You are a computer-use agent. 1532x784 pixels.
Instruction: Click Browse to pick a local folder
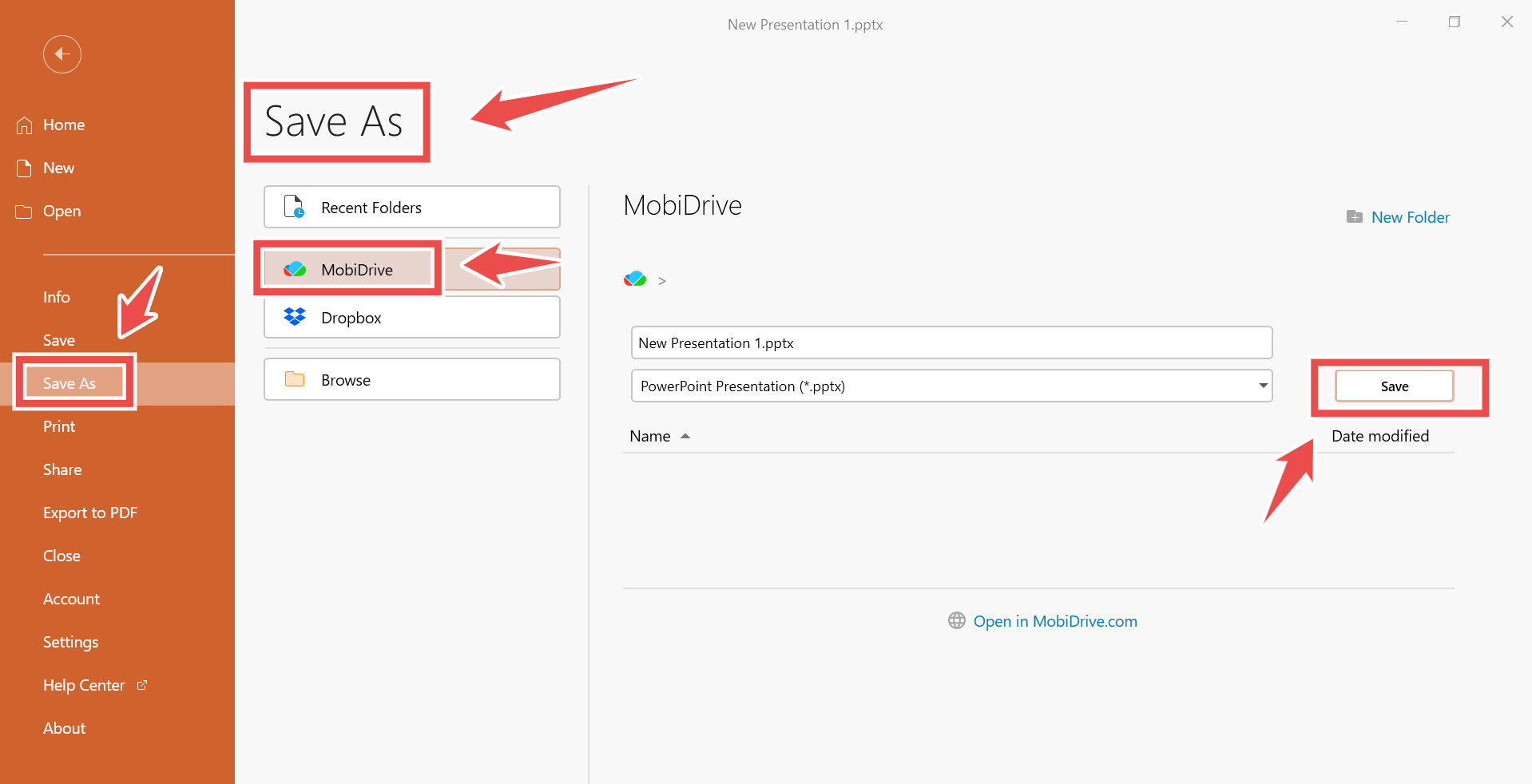point(412,379)
